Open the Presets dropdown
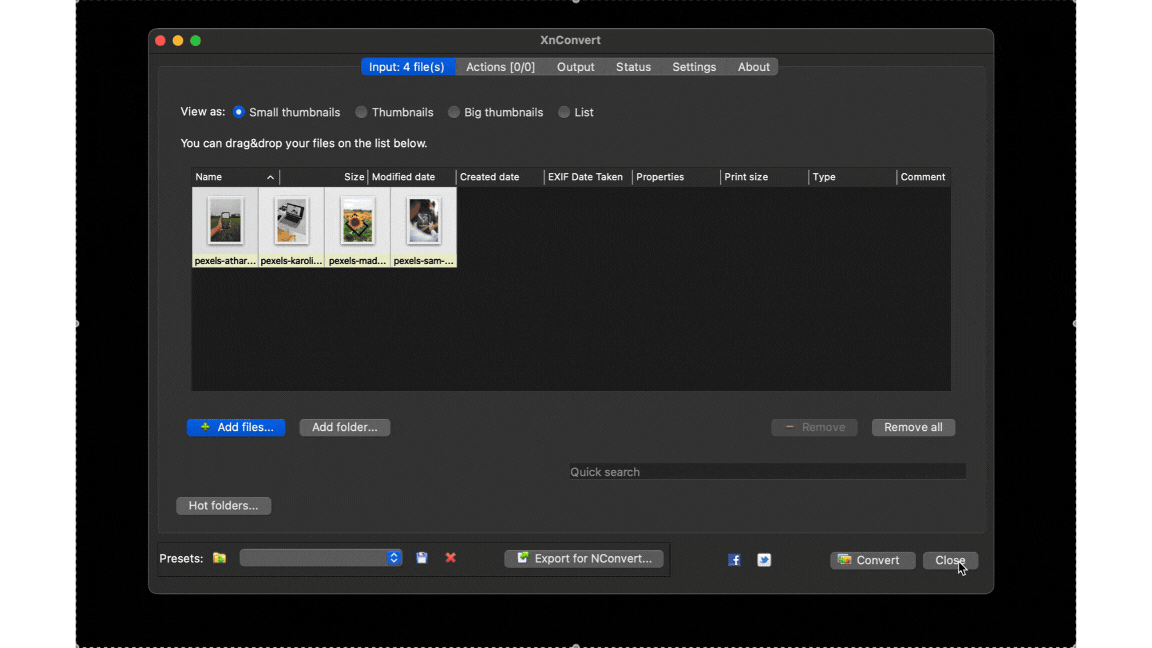 tap(320, 558)
